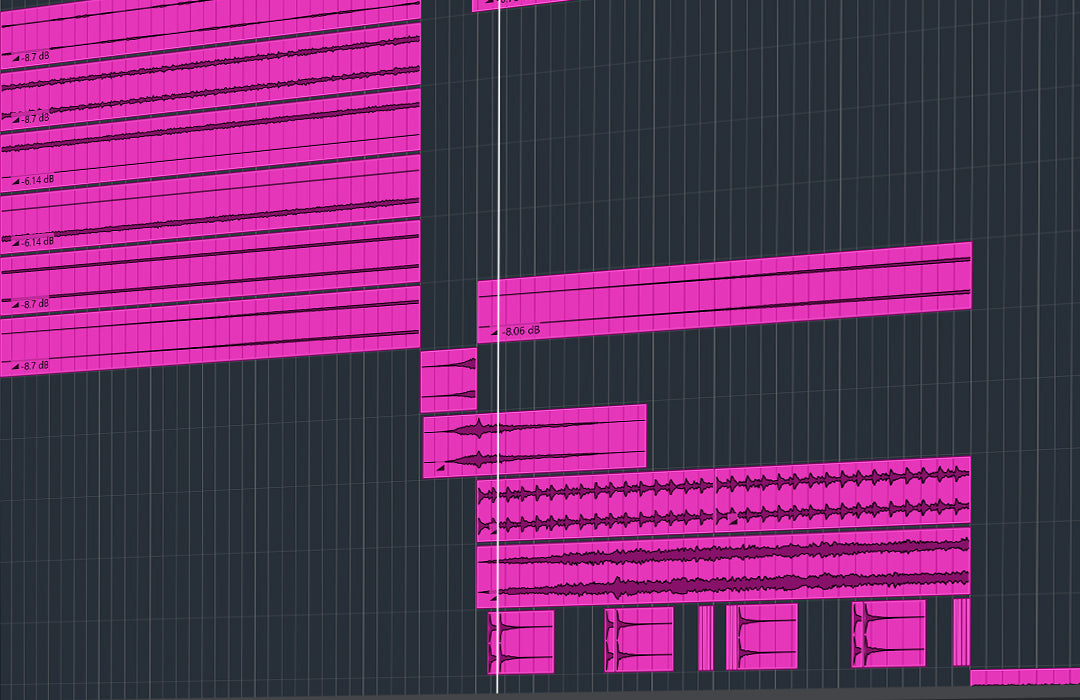The height and width of the screenshot is (700, 1080).
Task: Select the narrow sliver clip after the fourth impact clip
Action: tap(962, 631)
